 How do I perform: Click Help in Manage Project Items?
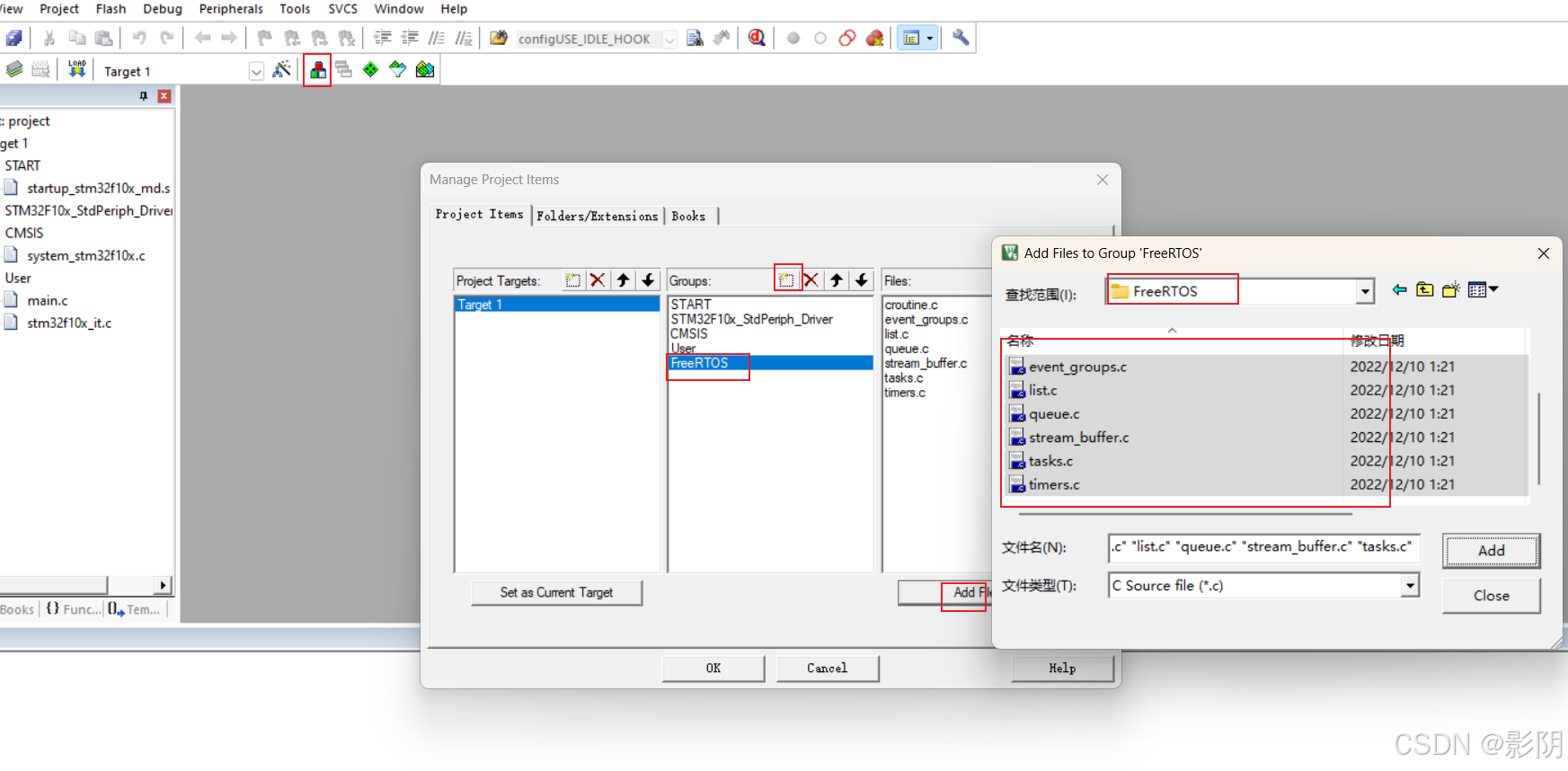pyautogui.click(x=1062, y=669)
